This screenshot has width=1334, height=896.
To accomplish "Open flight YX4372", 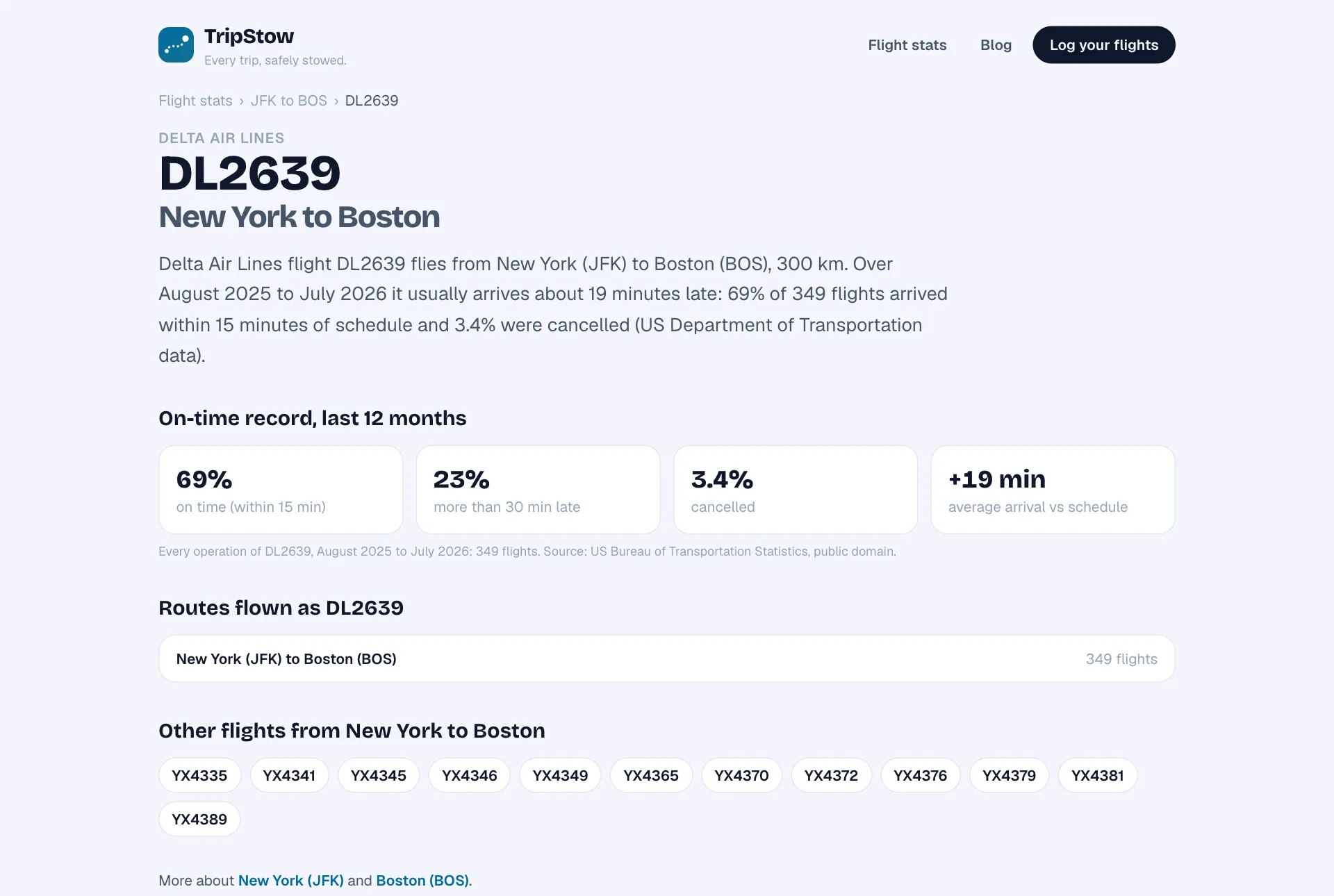I will point(831,775).
